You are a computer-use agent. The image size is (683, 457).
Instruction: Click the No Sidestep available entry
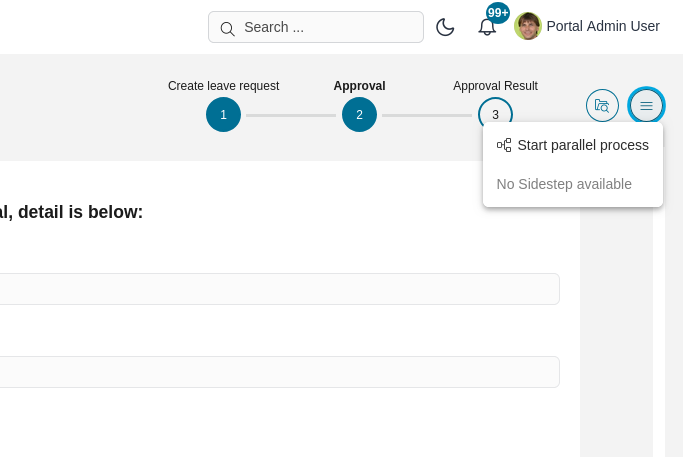564,184
